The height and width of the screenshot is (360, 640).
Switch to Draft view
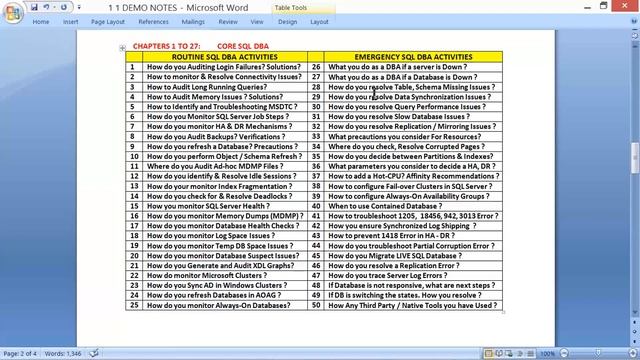coord(530,353)
